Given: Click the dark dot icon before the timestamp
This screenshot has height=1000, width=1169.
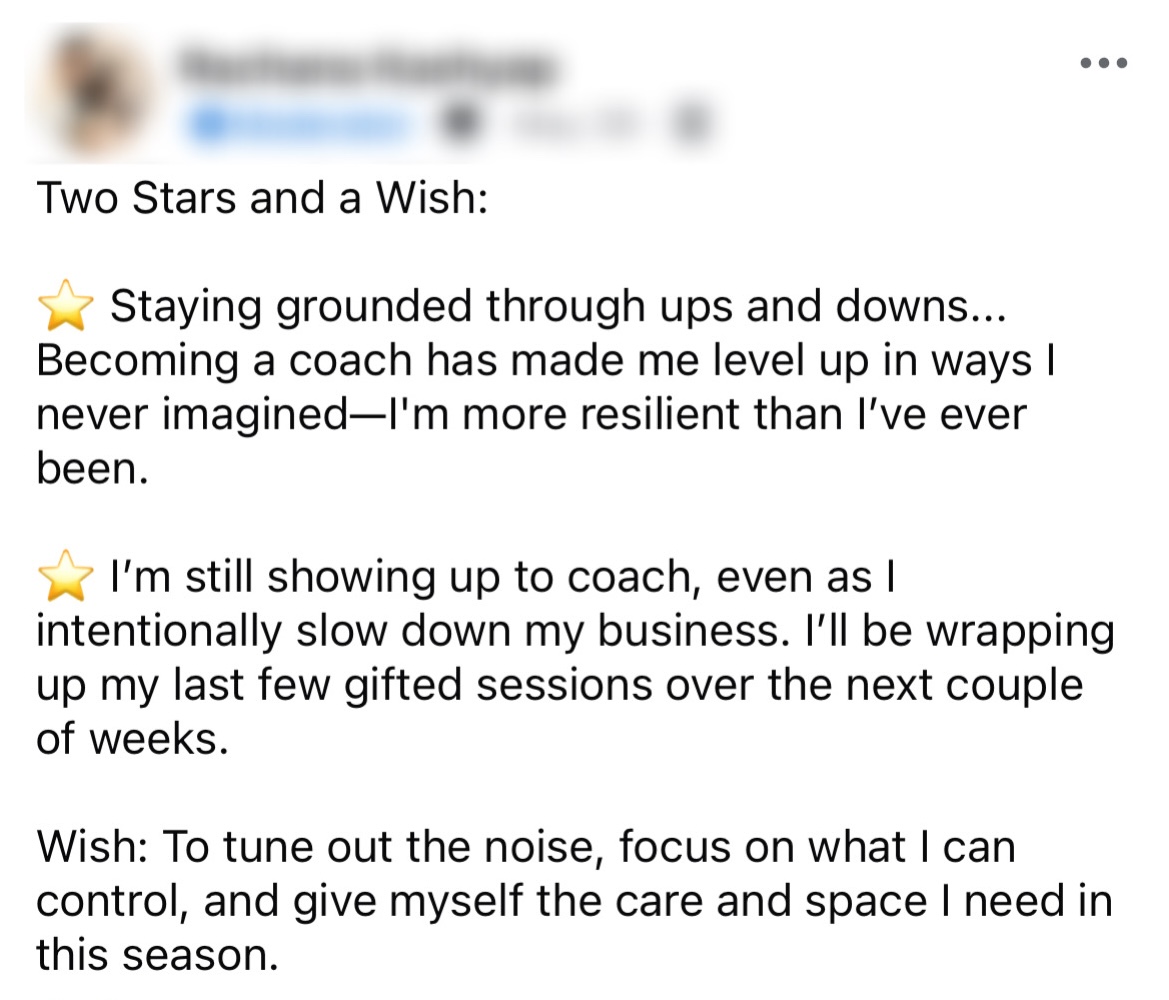Looking at the screenshot, I should coord(460,123).
